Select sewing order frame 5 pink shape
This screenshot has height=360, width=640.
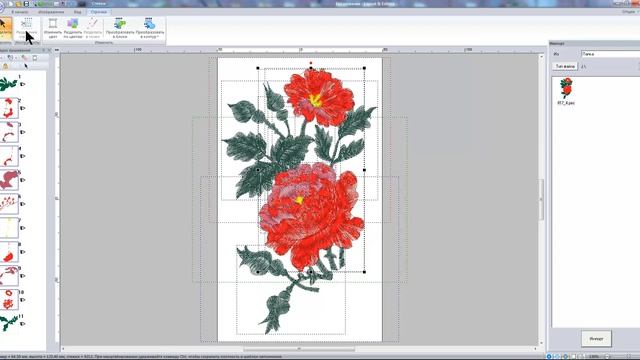pyautogui.click(x=9, y=180)
